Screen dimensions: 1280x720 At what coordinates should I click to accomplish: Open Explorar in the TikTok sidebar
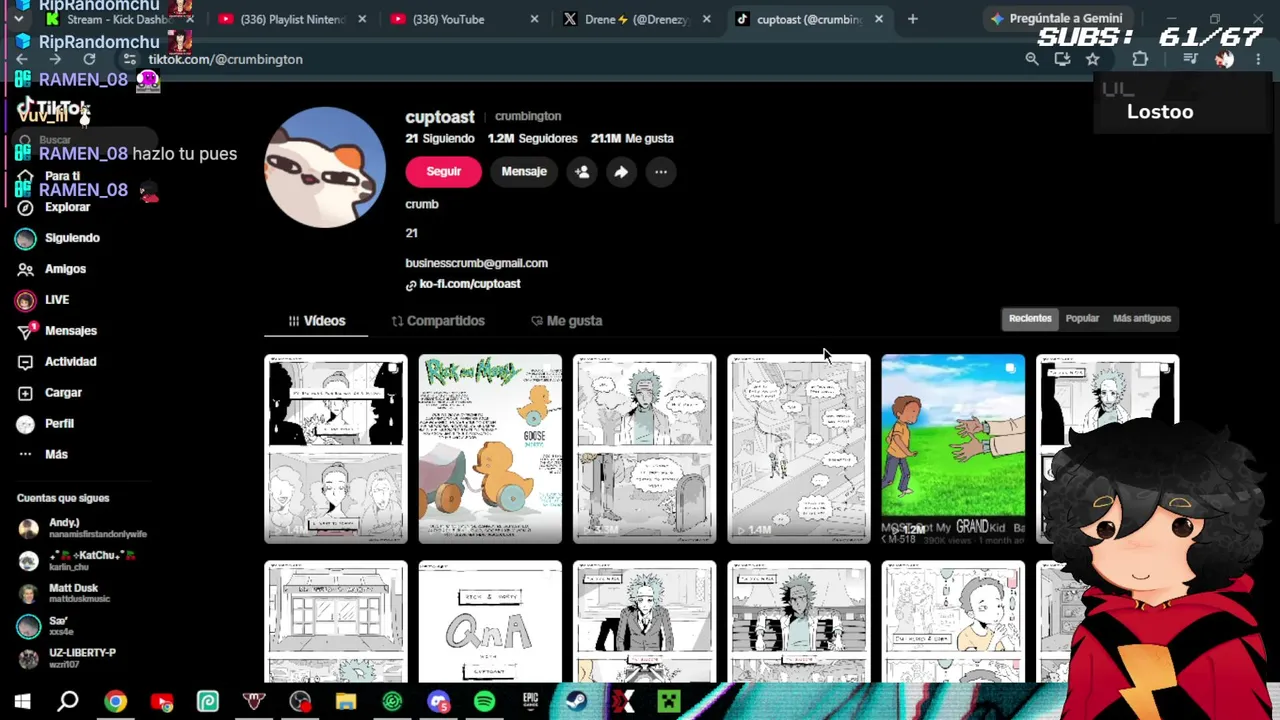pos(54,207)
